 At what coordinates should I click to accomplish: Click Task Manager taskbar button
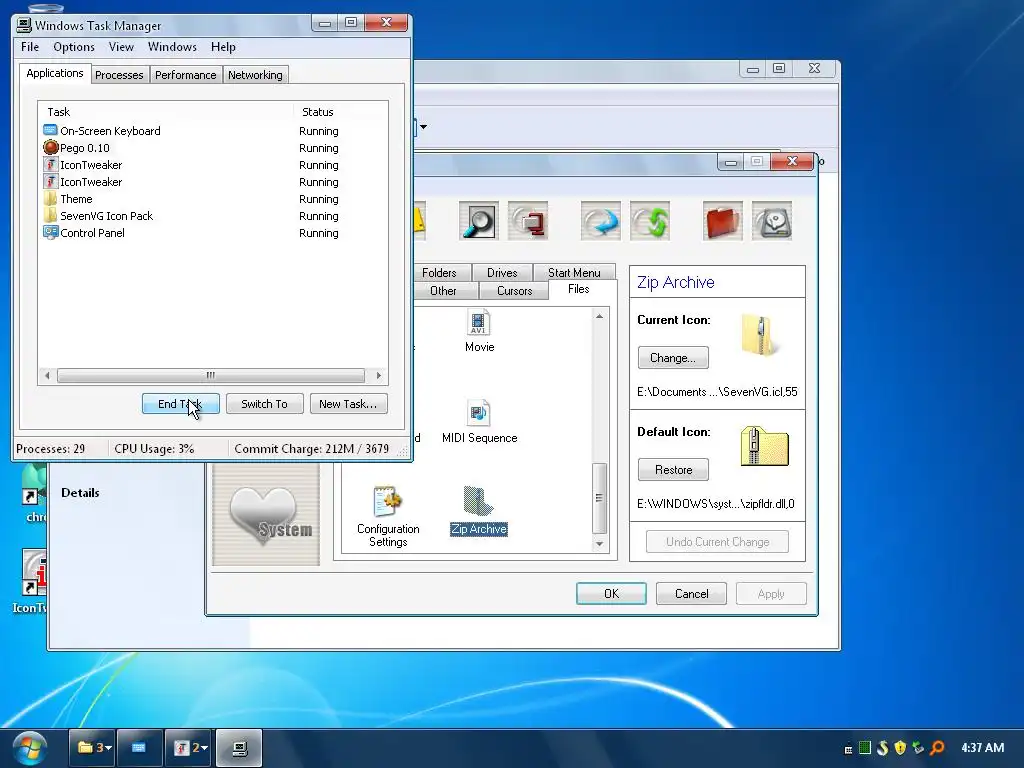click(239, 748)
